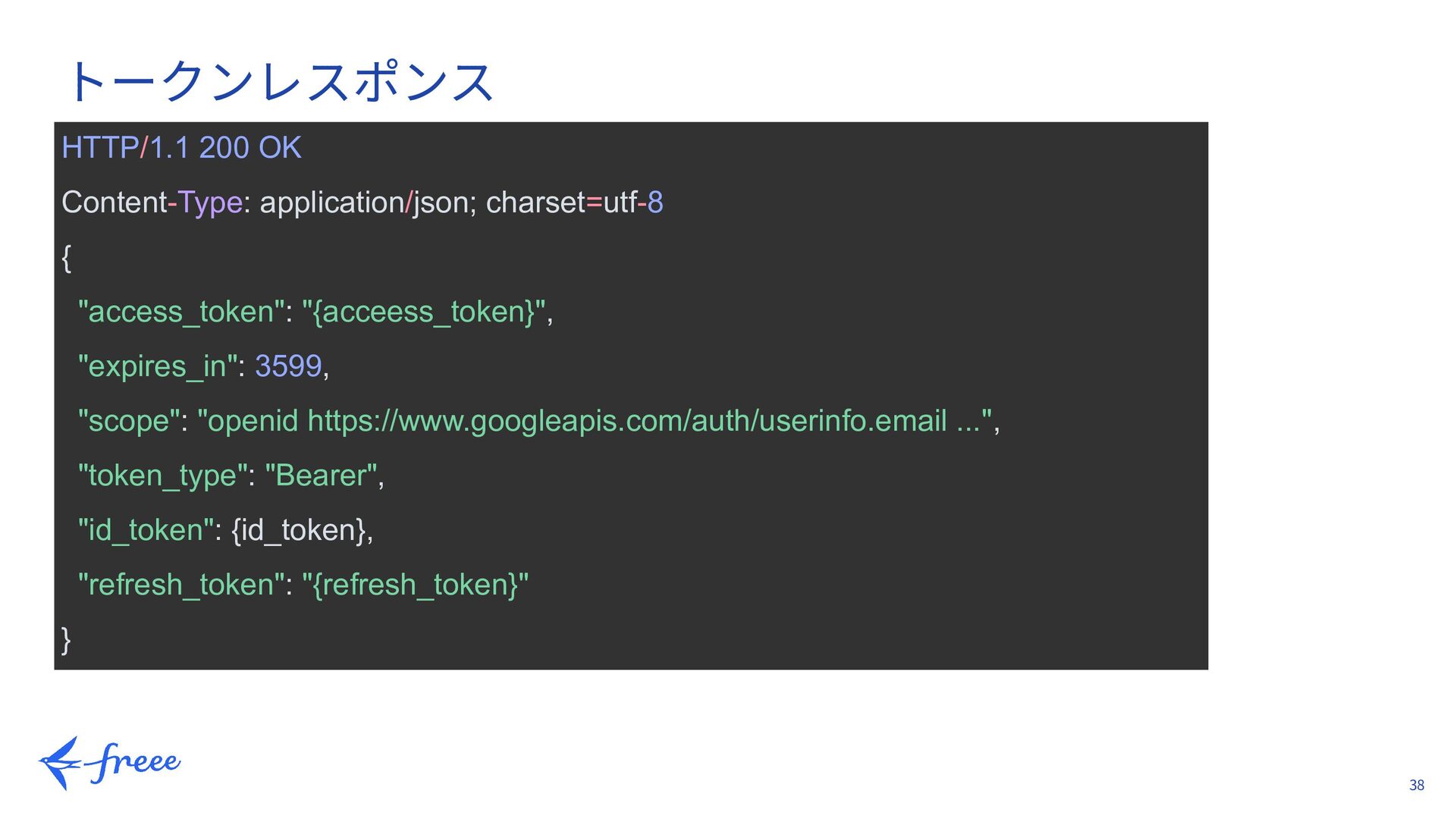Click the "{acceess_token}" value
The image size is (1456, 819).
pos(423,312)
